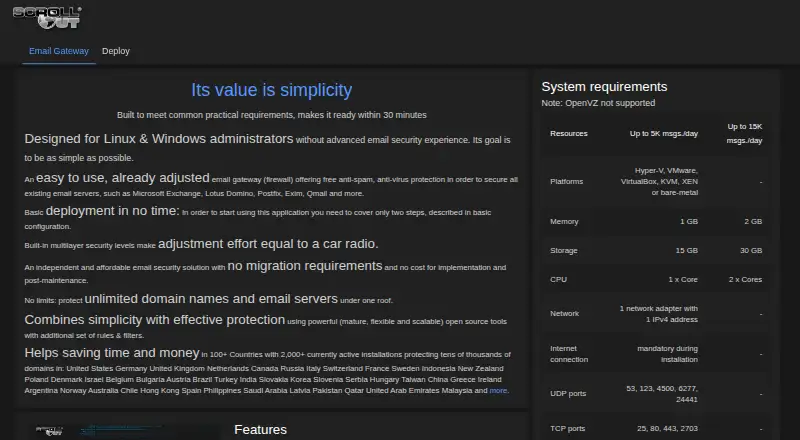Click the 'Built to meet common practical requirements' subtitle
The height and width of the screenshot is (440, 800).
click(271, 115)
